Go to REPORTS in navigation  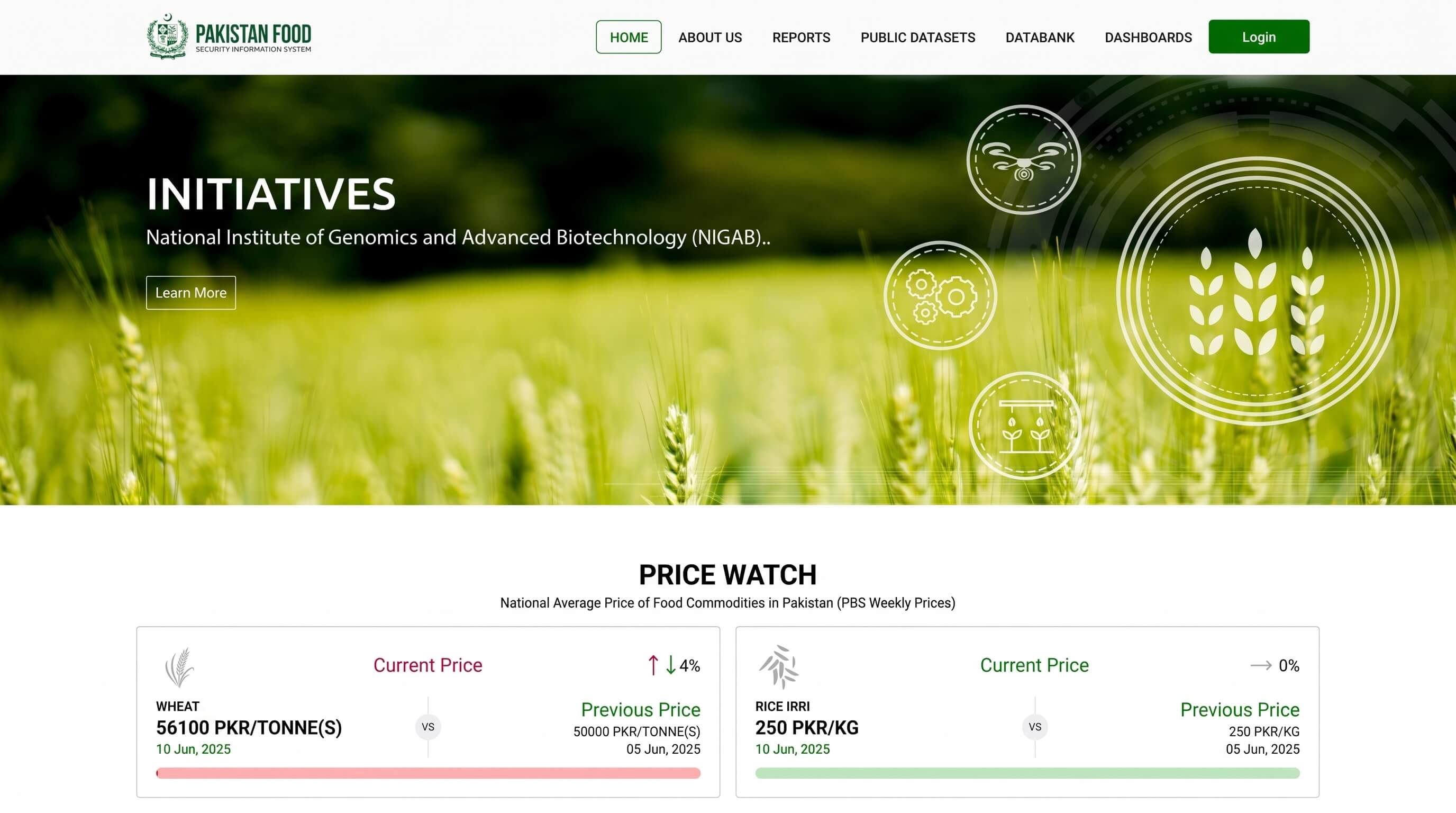click(x=801, y=37)
